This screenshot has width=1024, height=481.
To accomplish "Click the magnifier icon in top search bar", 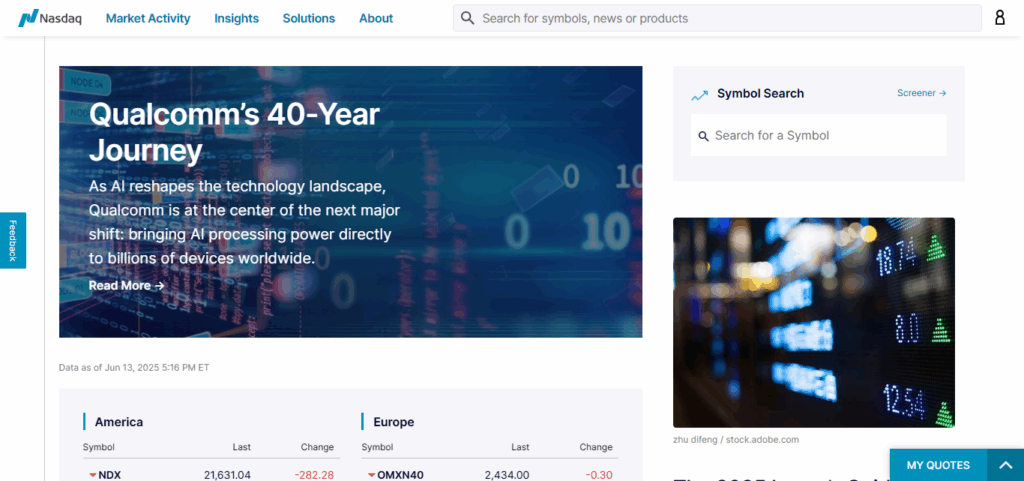I will (467, 18).
